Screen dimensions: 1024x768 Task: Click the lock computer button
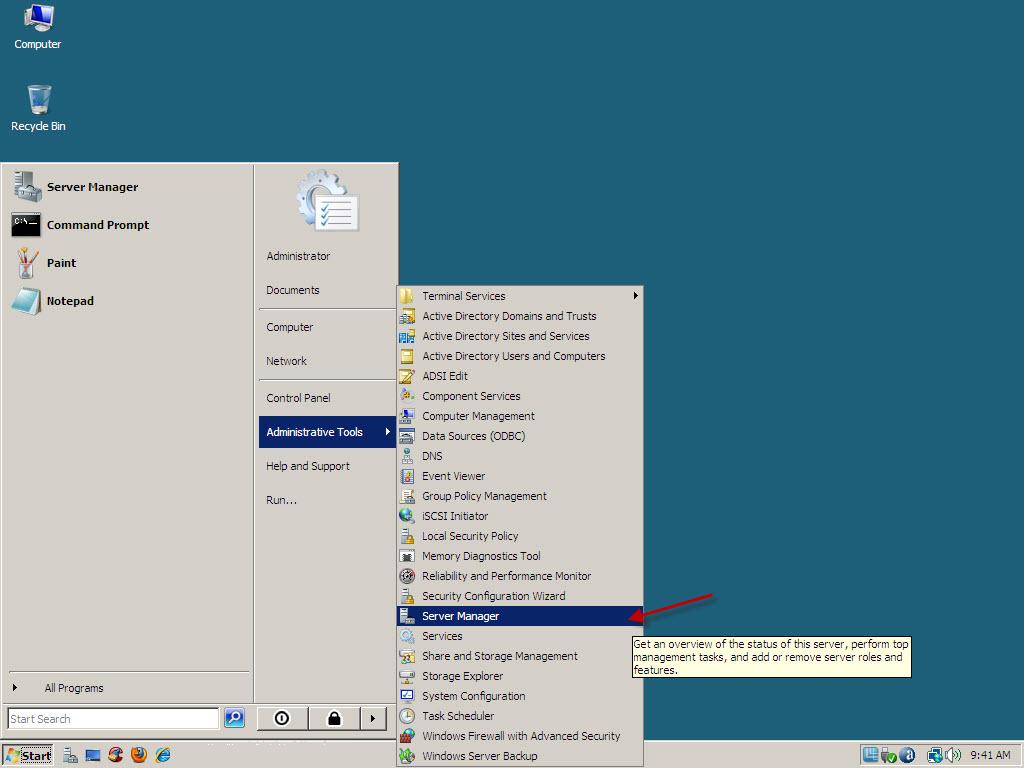pyautogui.click(x=334, y=718)
